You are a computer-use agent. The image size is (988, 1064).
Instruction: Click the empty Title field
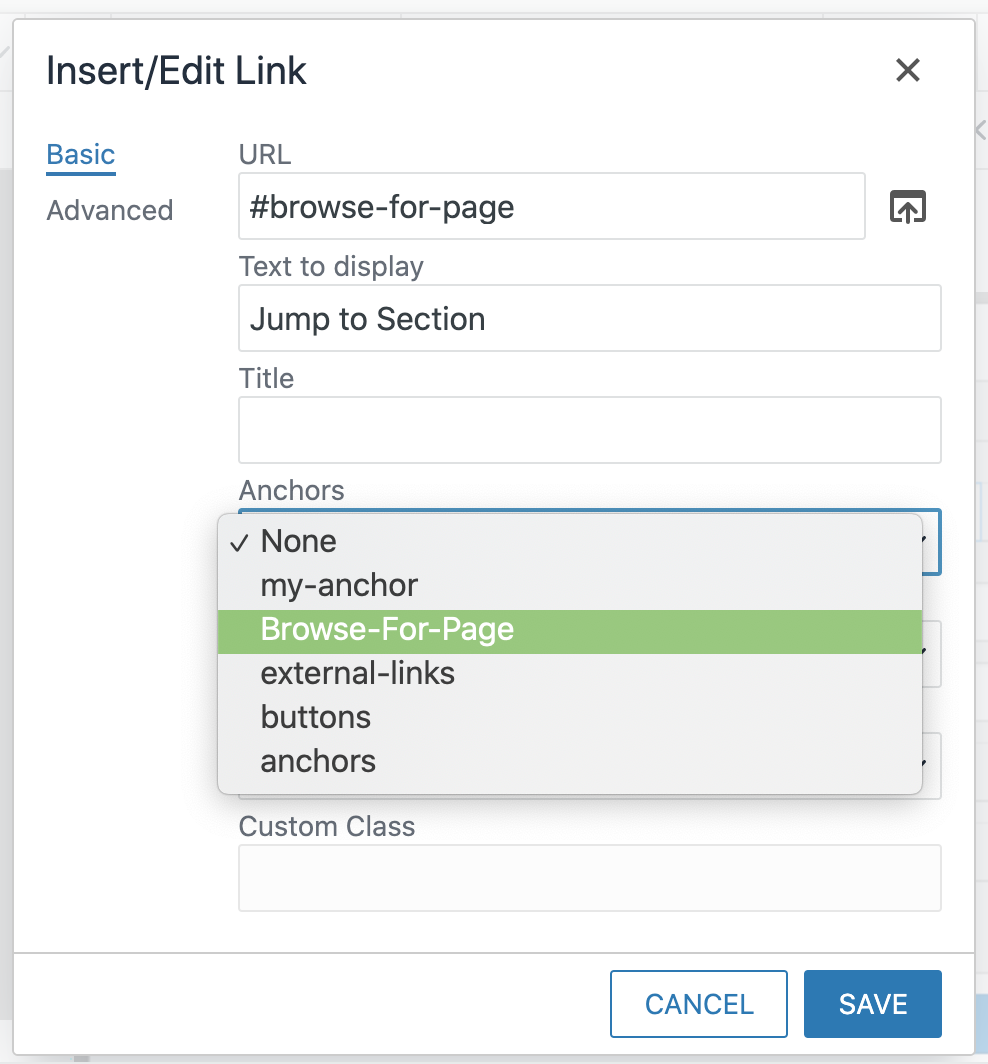(x=589, y=430)
